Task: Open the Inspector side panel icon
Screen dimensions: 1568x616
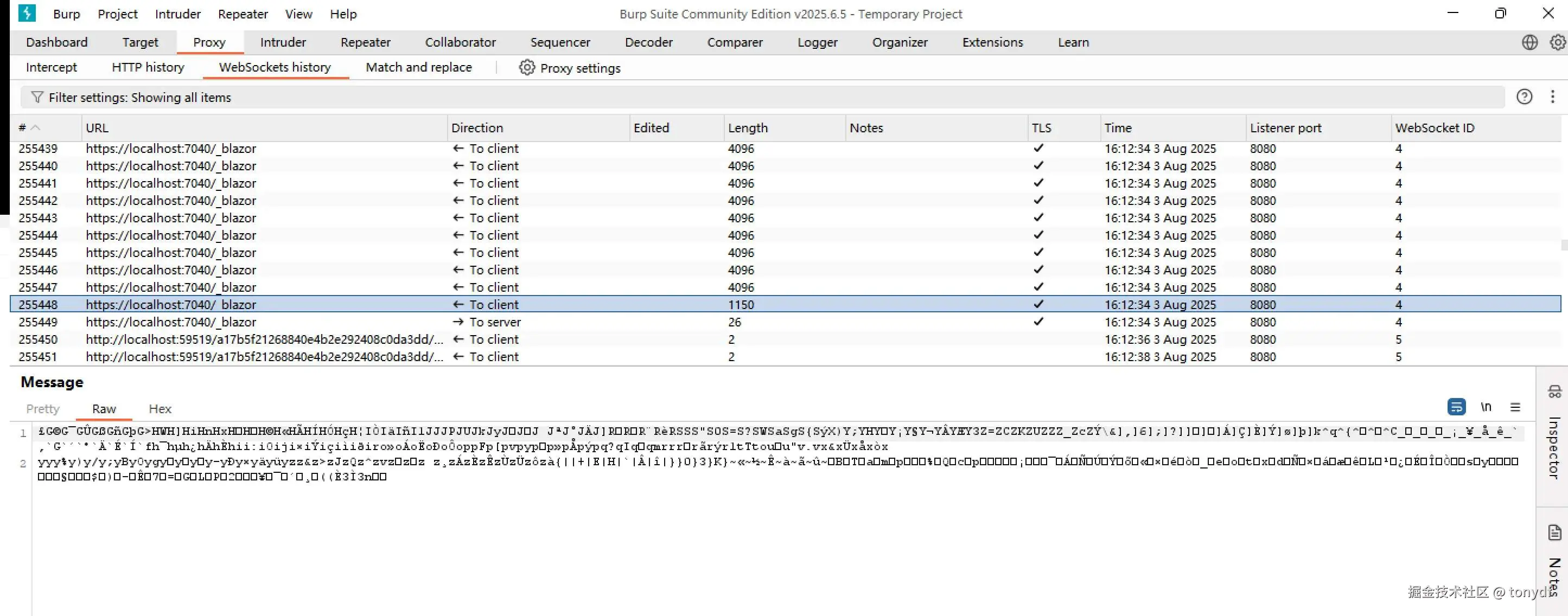Action: [x=1554, y=392]
